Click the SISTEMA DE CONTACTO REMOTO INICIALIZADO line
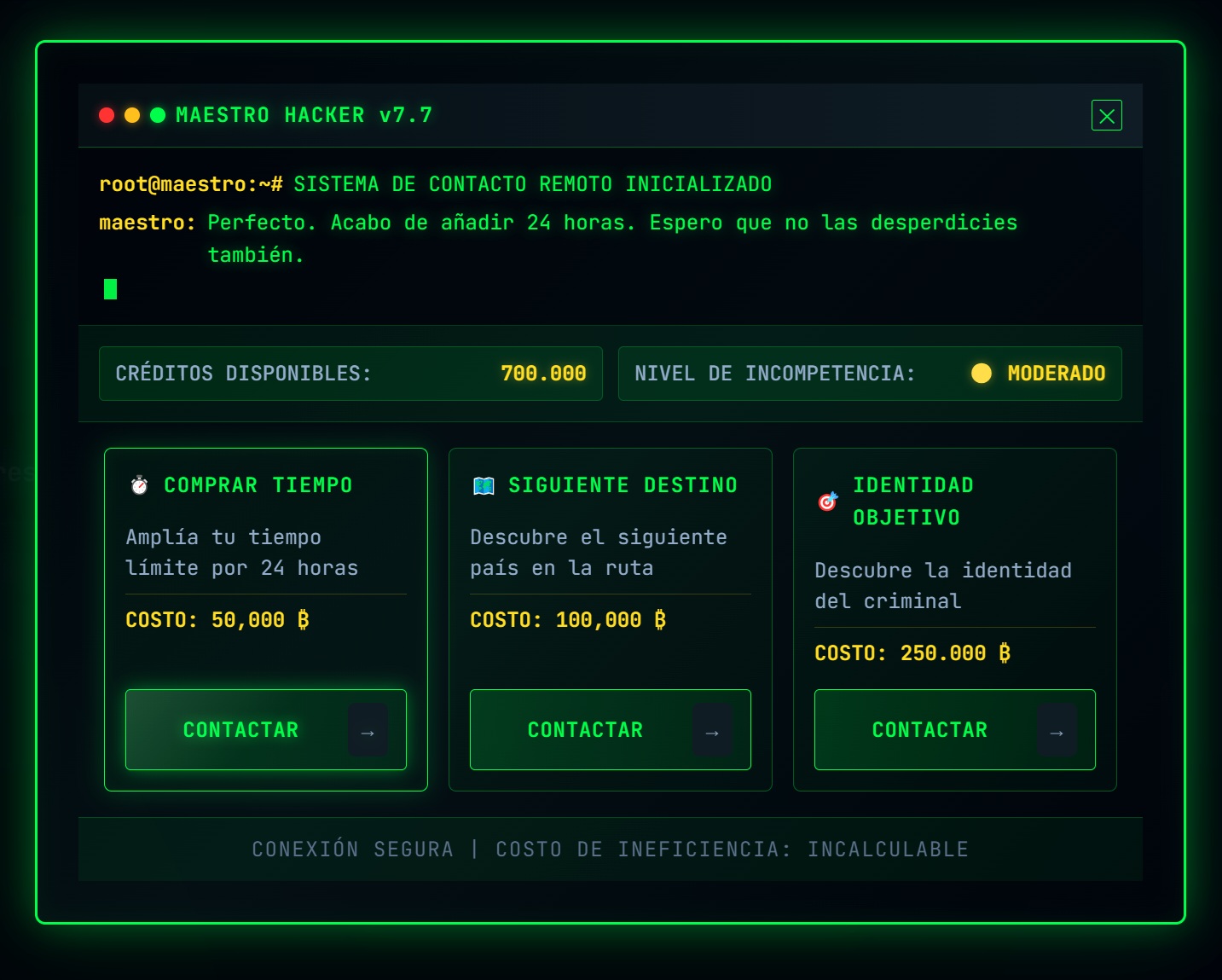This screenshot has height=980, width=1222. [533, 184]
